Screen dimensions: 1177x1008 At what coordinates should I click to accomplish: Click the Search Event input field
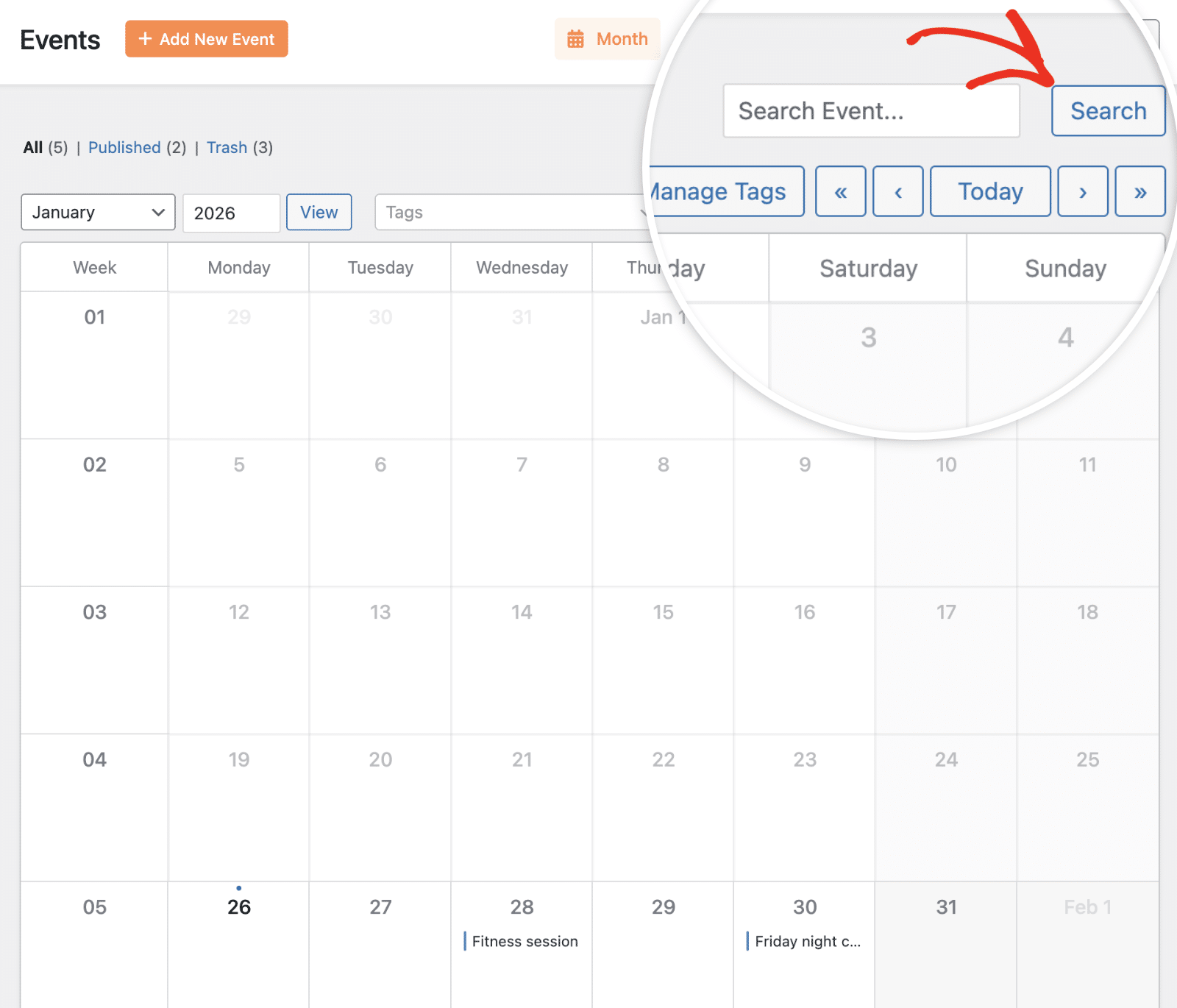click(x=871, y=111)
